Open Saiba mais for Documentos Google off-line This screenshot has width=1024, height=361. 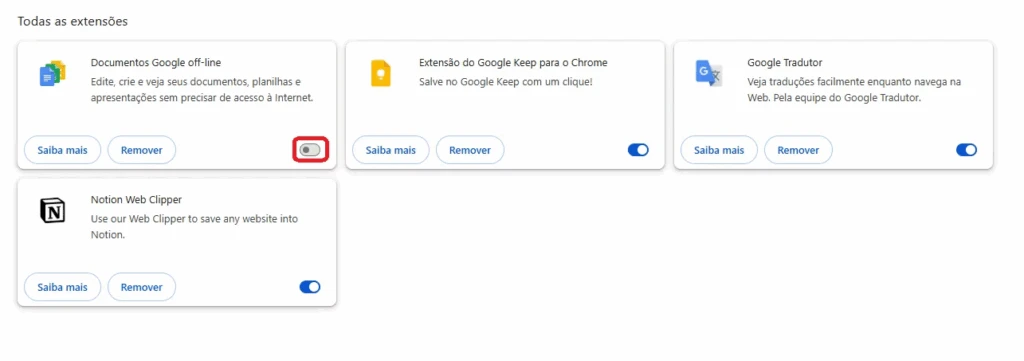(x=62, y=150)
